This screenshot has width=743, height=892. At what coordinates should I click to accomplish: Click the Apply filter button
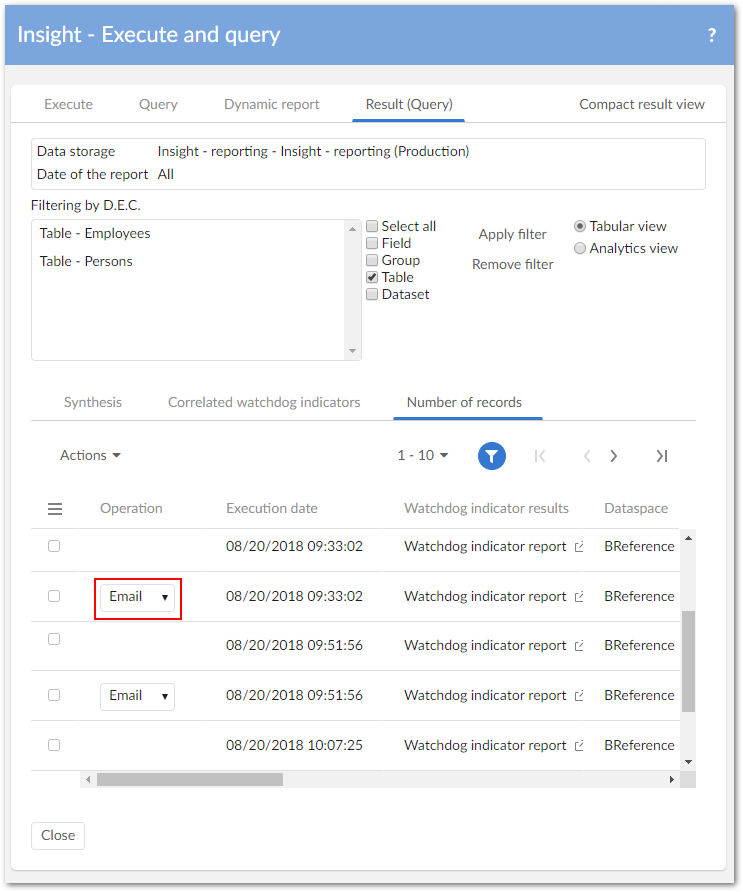512,234
